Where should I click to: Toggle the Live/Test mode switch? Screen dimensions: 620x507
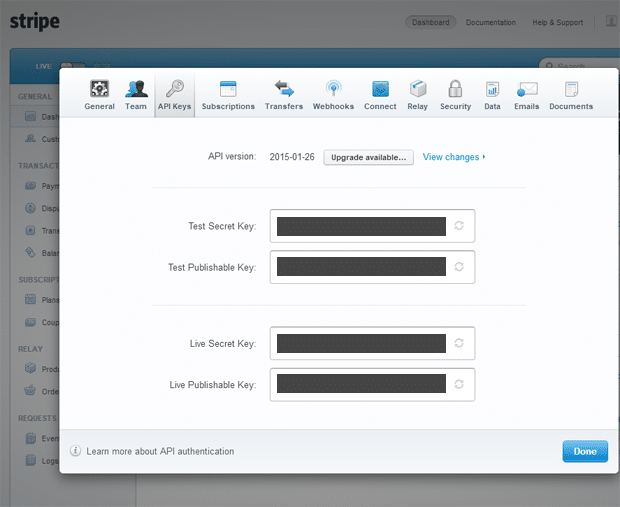(73, 65)
